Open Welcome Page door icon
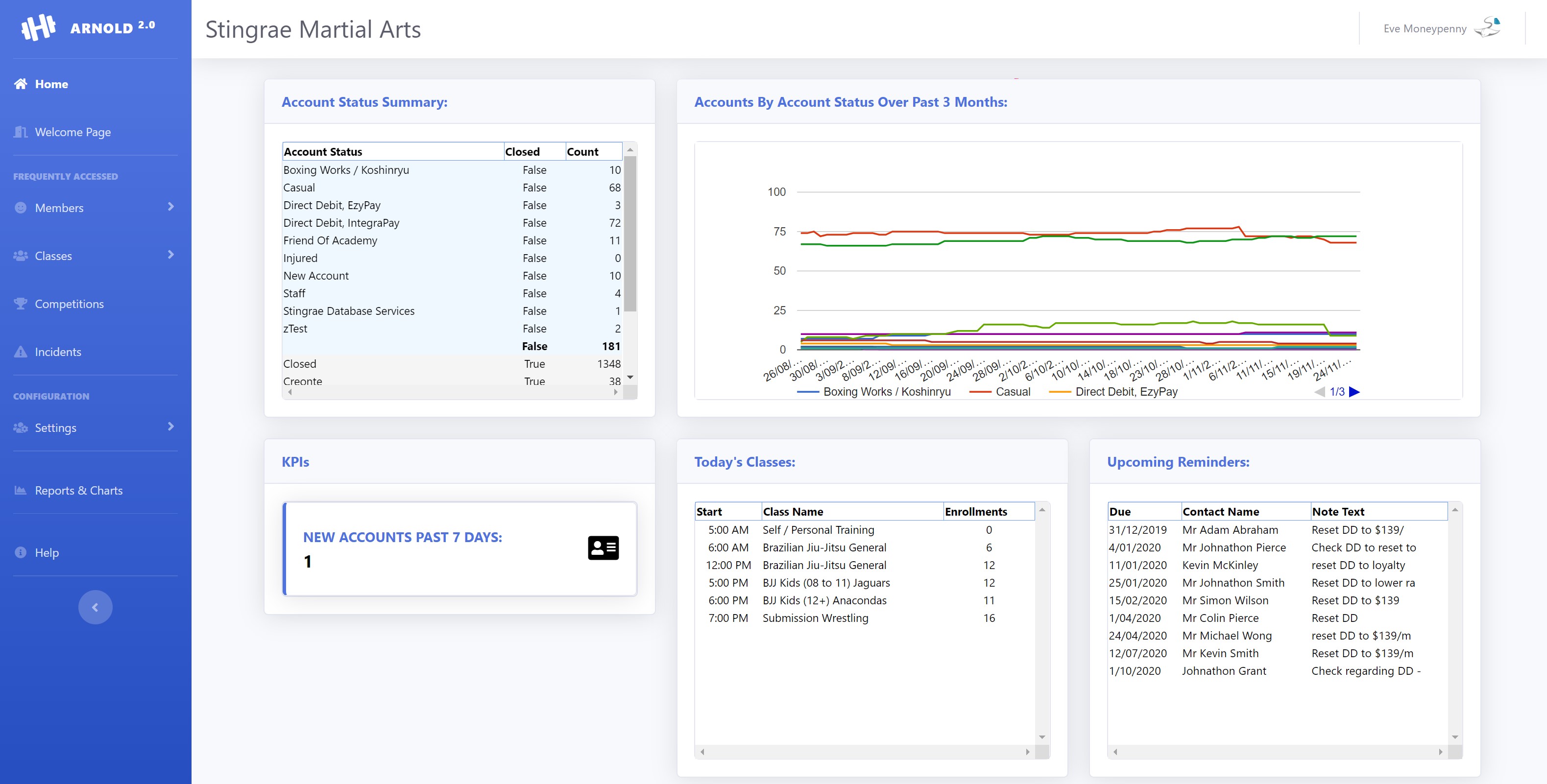 21,132
